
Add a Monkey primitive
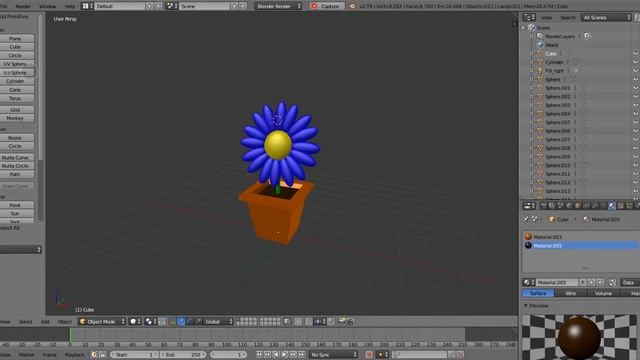coord(16,118)
